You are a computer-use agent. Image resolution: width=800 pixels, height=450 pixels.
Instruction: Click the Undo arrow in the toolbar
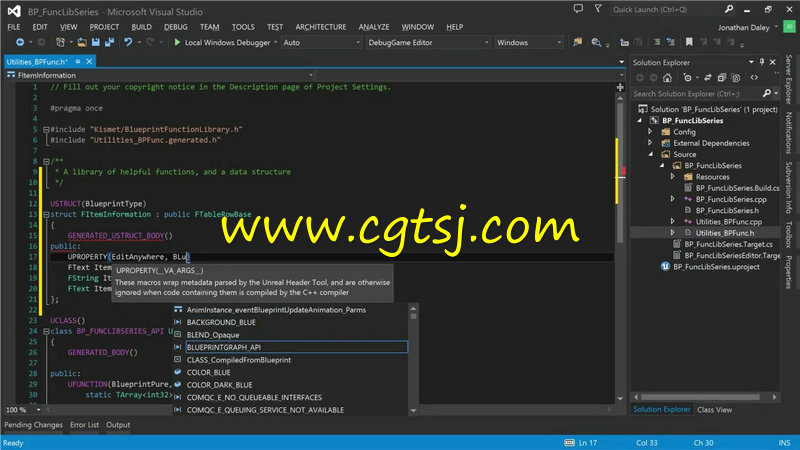click(x=128, y=43)
